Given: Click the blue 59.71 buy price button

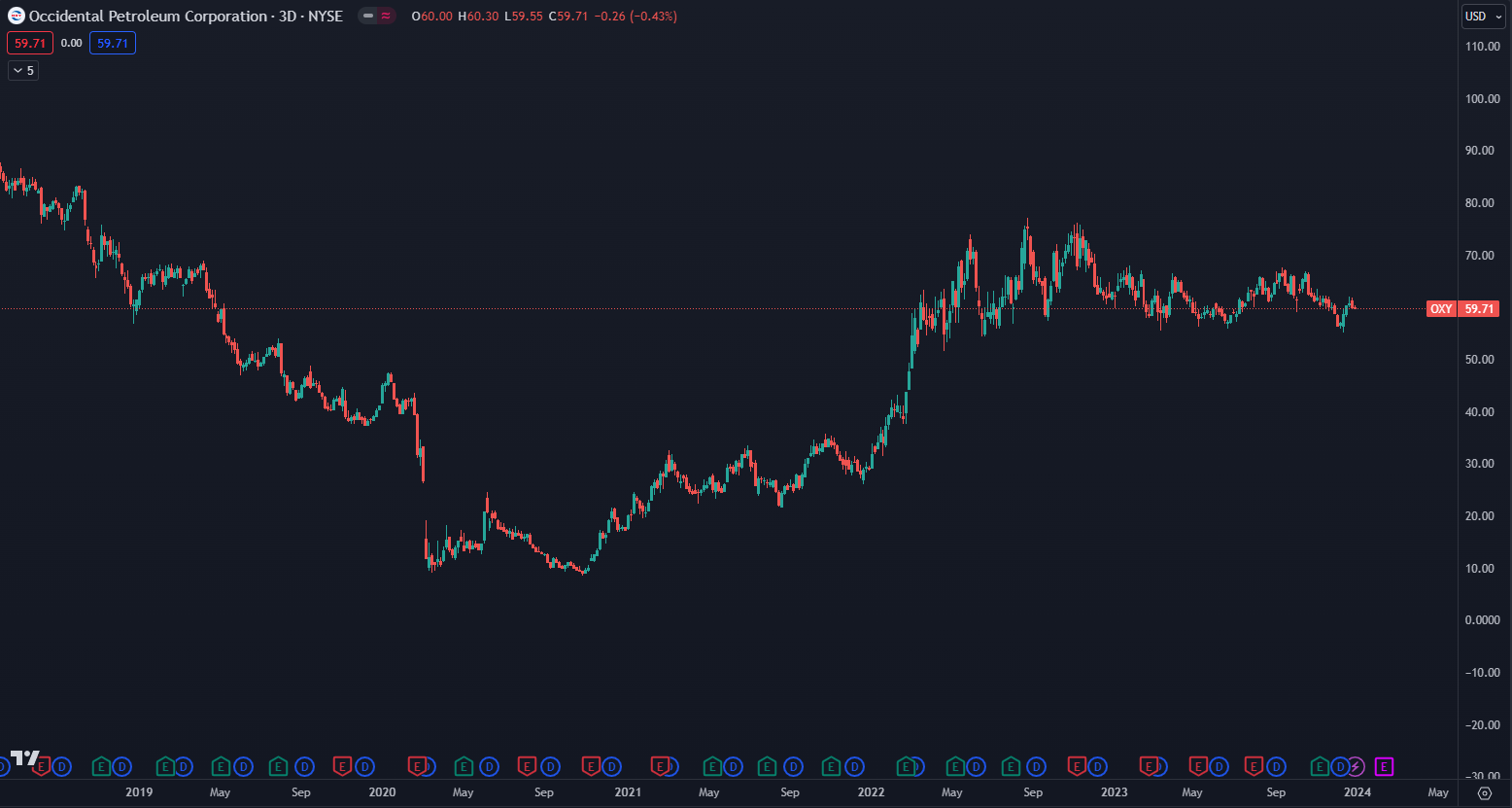Looking at the screenshot, I should (113, 43).
